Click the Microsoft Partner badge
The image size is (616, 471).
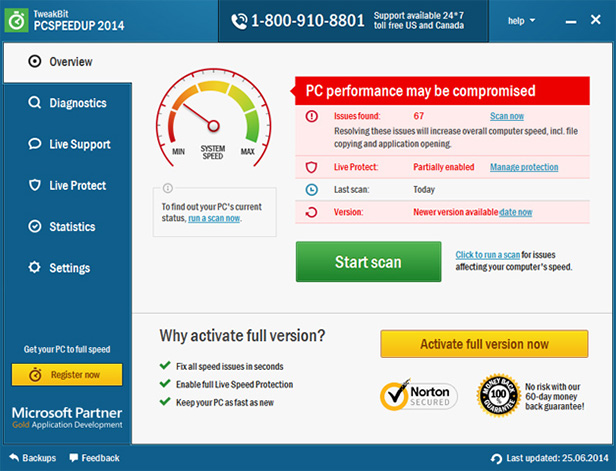(67, 417)
